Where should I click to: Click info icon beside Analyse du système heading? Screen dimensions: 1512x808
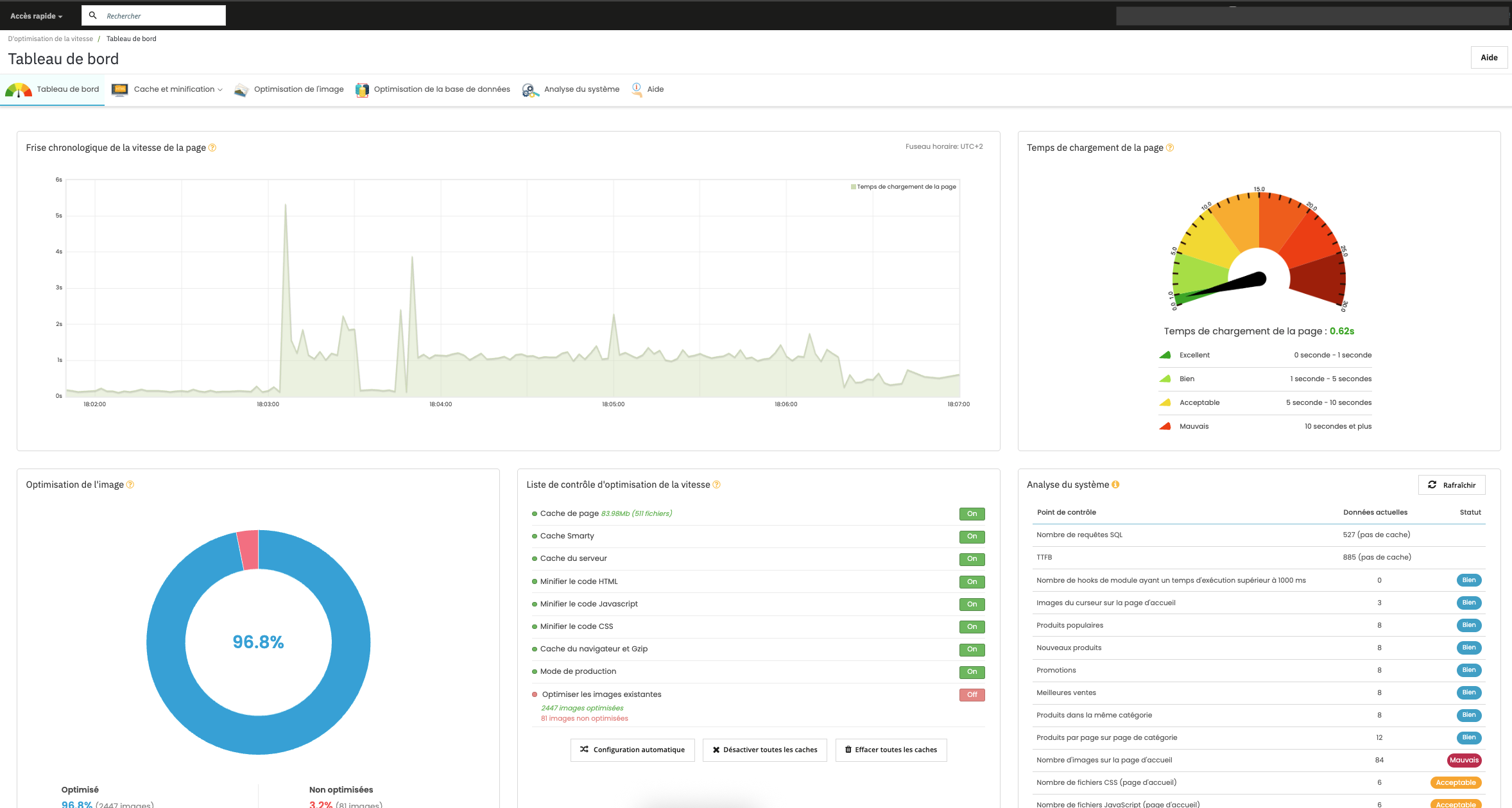[1115, 485]
